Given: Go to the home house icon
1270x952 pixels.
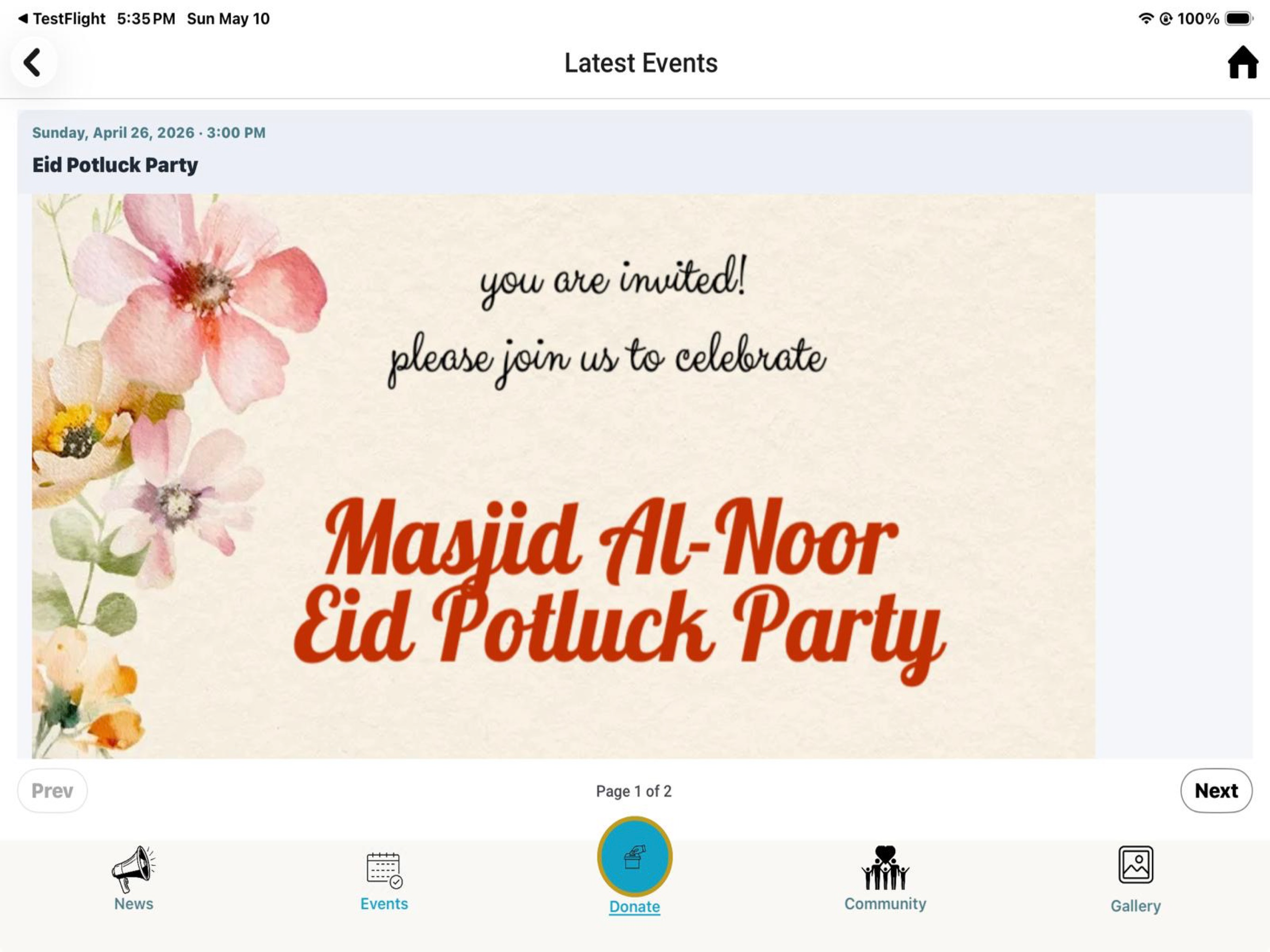Looking at the screenshot, I should [x=1242, y=62].
